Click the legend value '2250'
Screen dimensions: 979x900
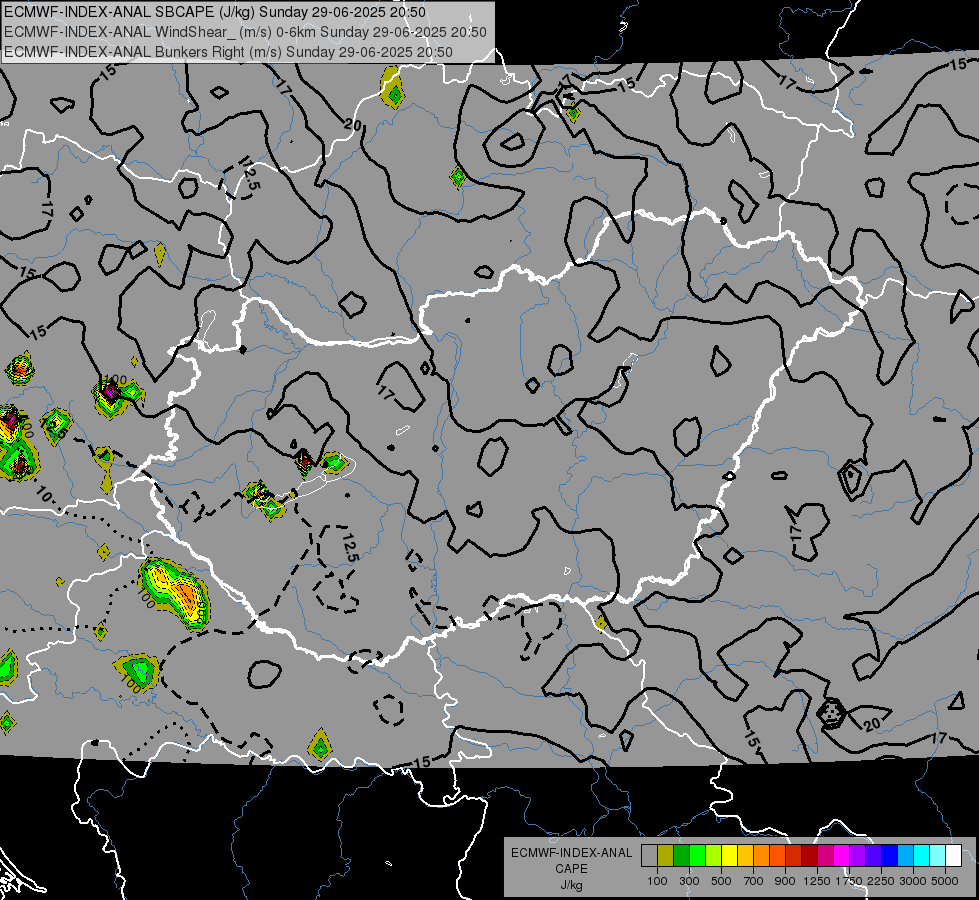(882, 881)
